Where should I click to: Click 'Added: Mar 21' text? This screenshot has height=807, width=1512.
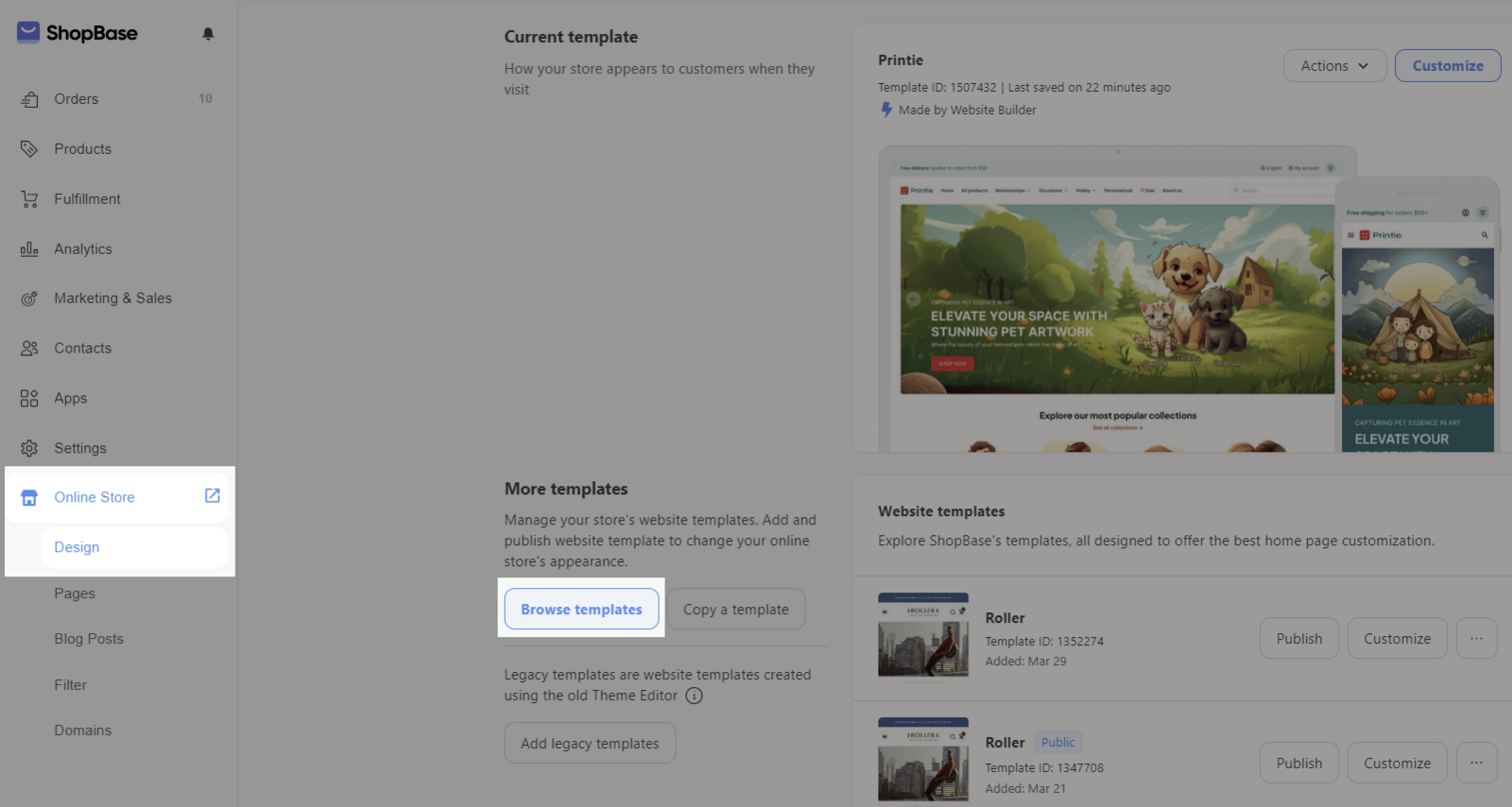click(1025, 789)
